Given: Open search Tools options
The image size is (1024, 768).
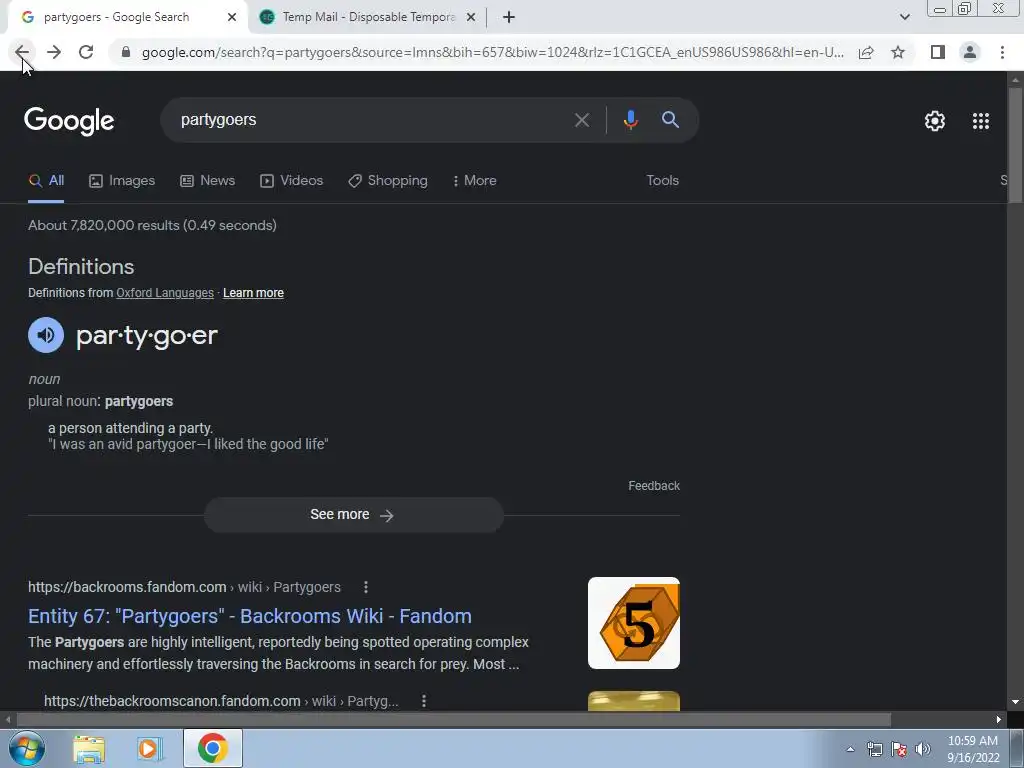Looking at the screenshot, I should pyautogui.click(x=662, y=181).
